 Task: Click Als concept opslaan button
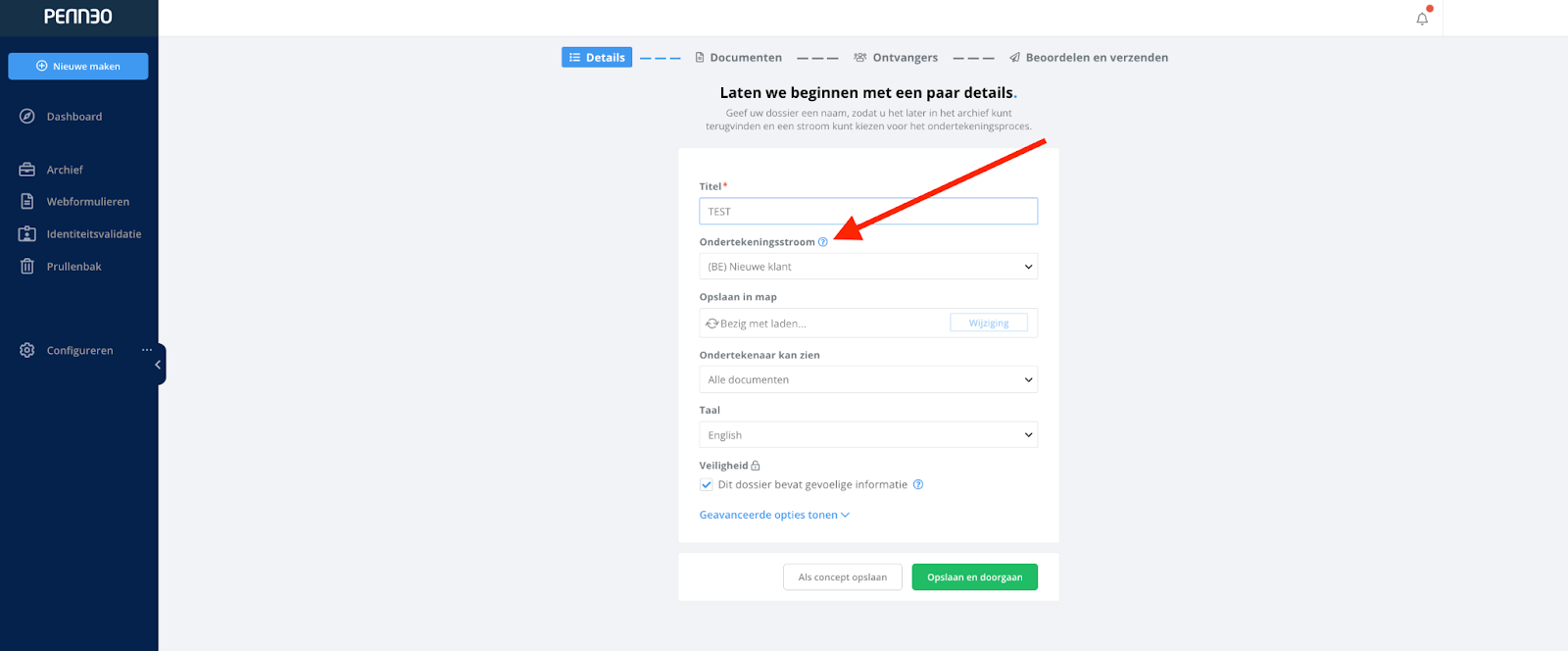coord(843,577)
